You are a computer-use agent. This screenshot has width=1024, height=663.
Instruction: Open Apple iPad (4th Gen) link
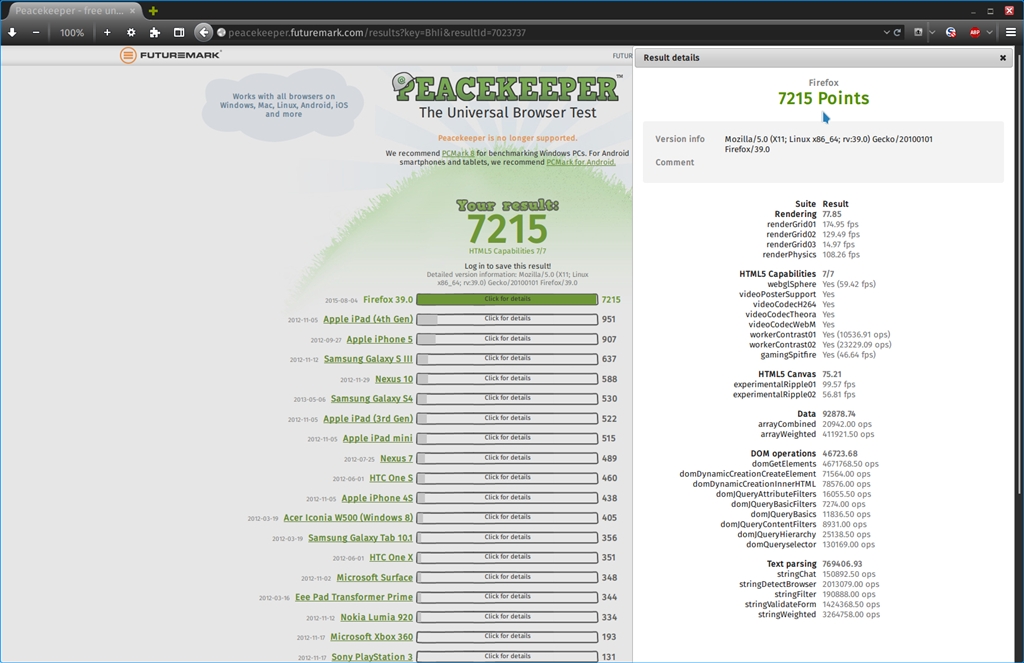coord(368,319)
